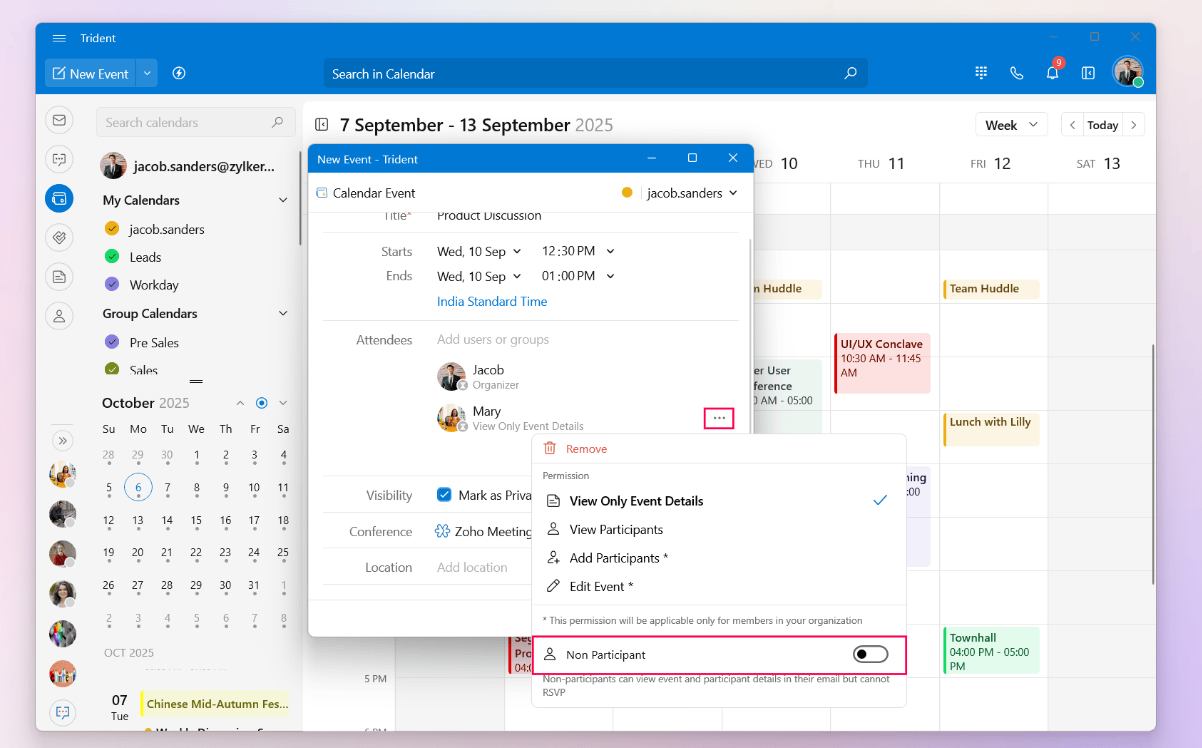The height and width of the screenshot is (748, 1202).
Task: Choose Edit Event permission
Action: pyautogui.click(x=718, y=586)
